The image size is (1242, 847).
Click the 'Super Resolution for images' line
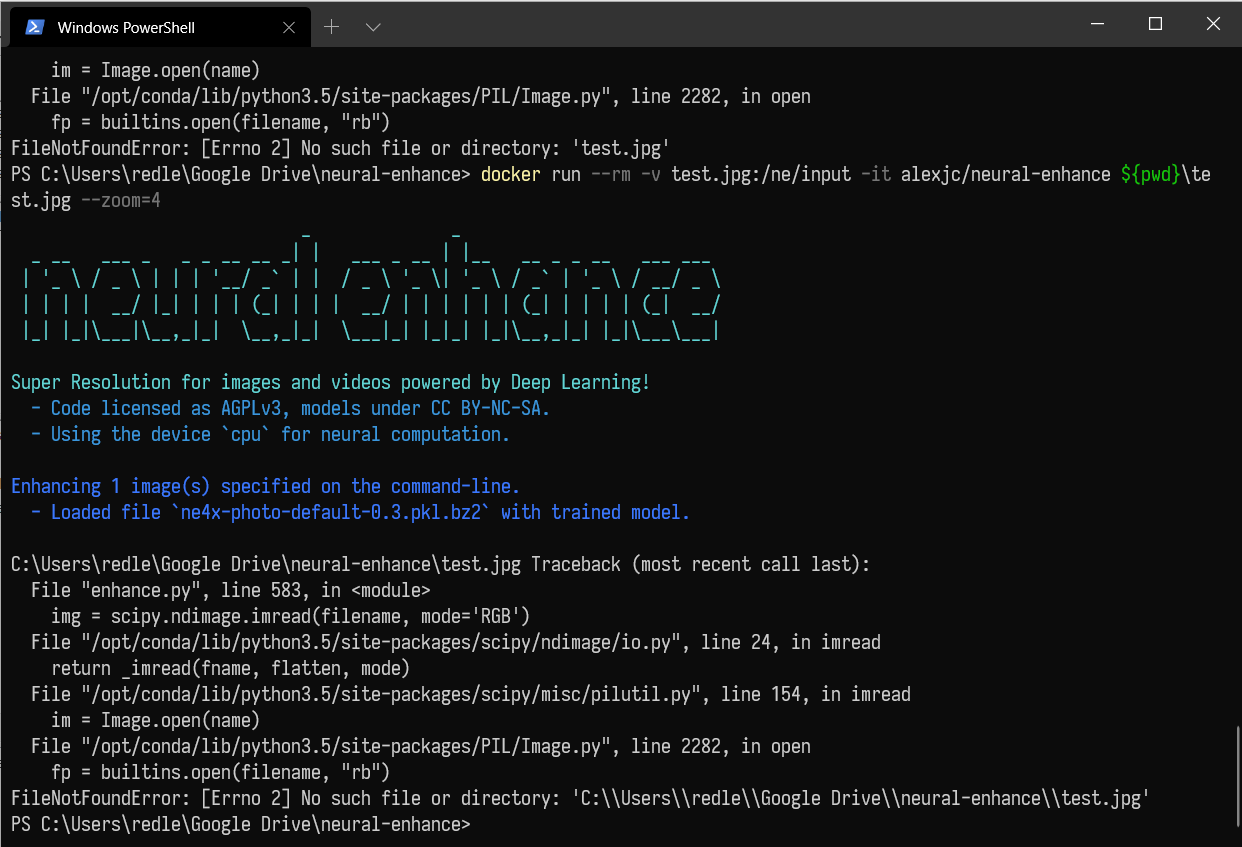[330, 382]
